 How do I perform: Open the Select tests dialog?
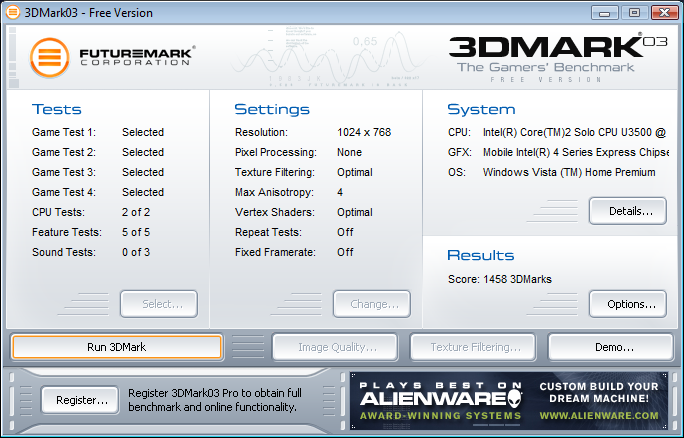coord(159,304)
